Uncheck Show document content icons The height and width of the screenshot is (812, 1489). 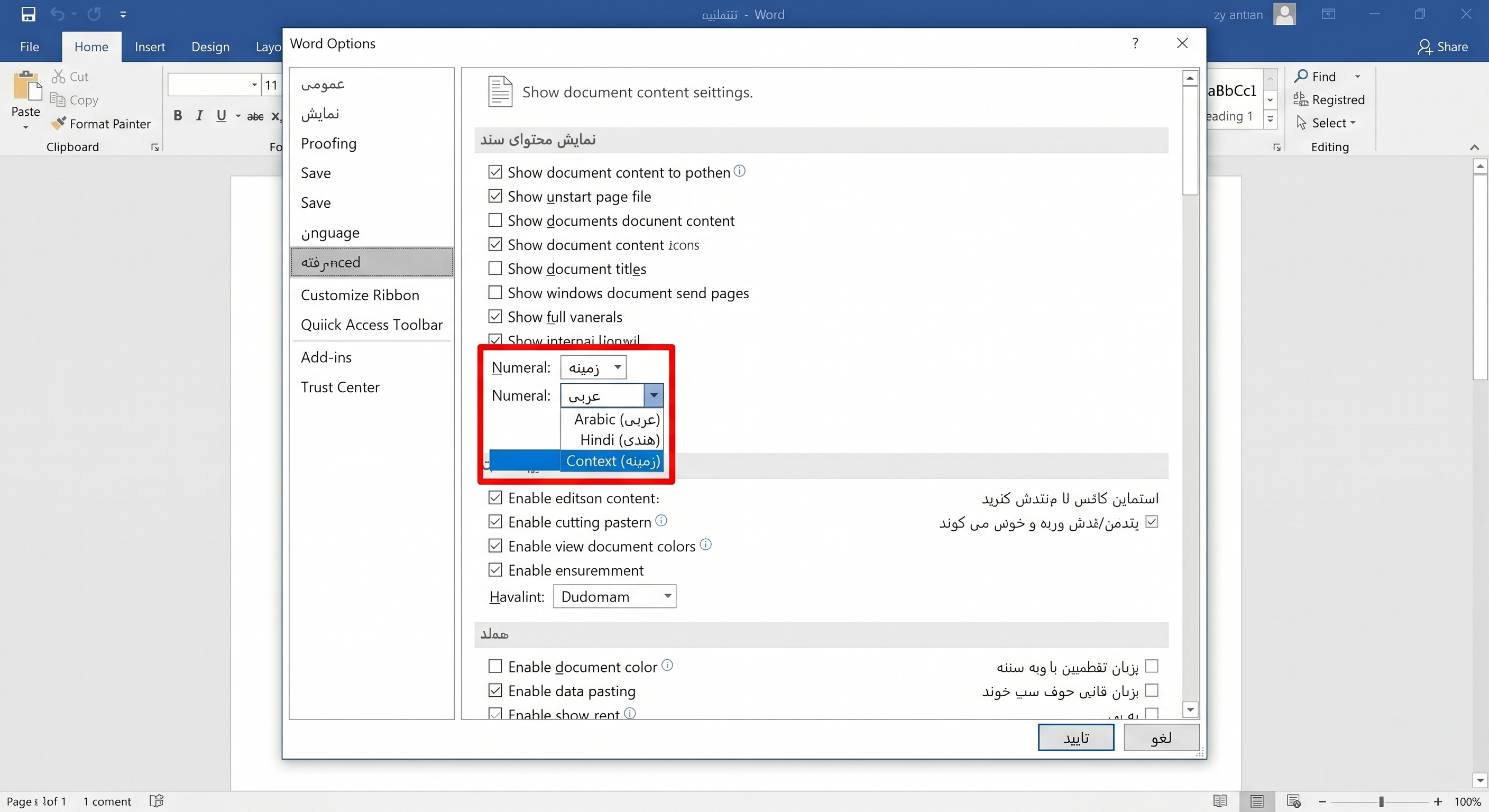(495, 244)
